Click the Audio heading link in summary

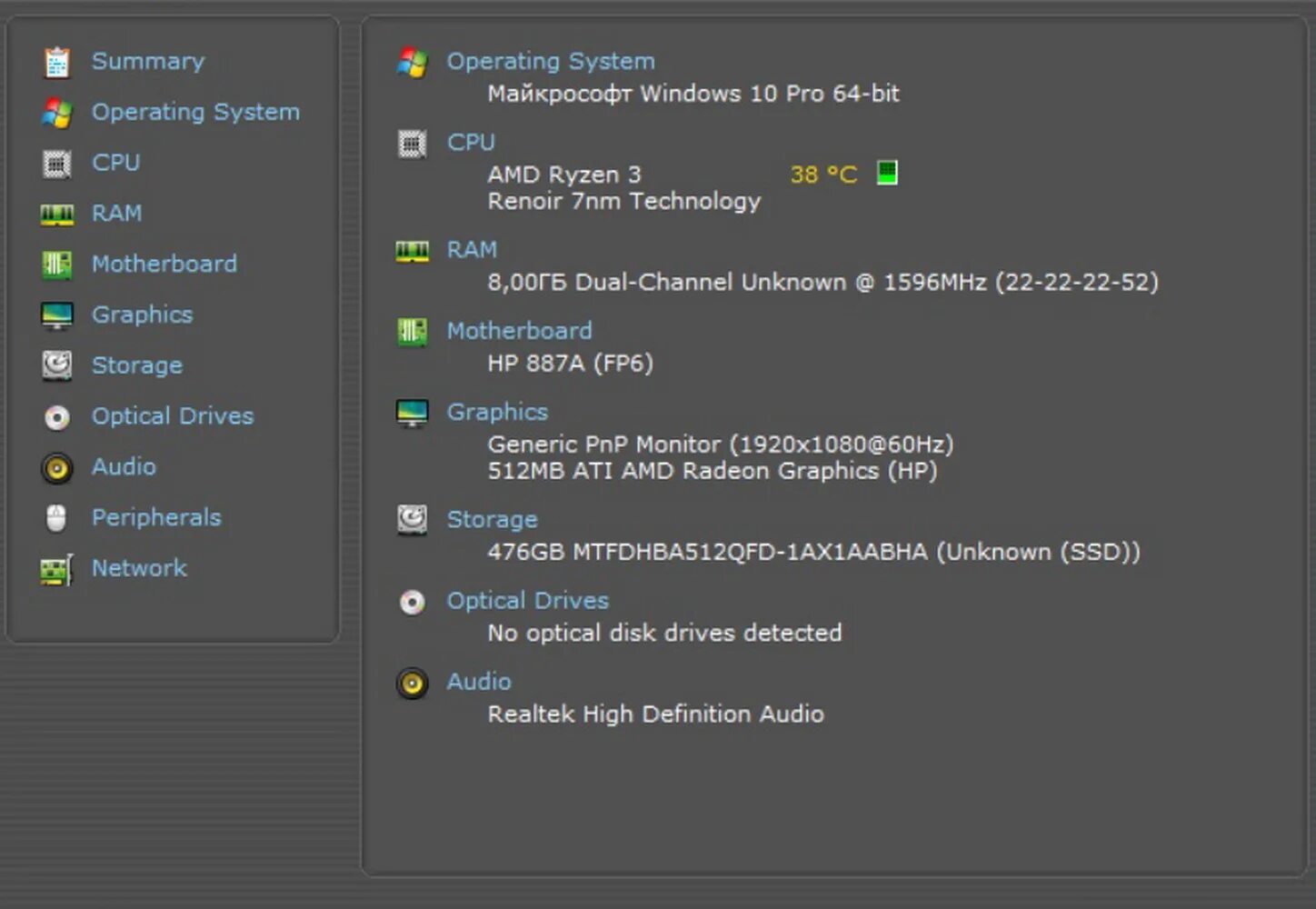(x=479, y=682)
